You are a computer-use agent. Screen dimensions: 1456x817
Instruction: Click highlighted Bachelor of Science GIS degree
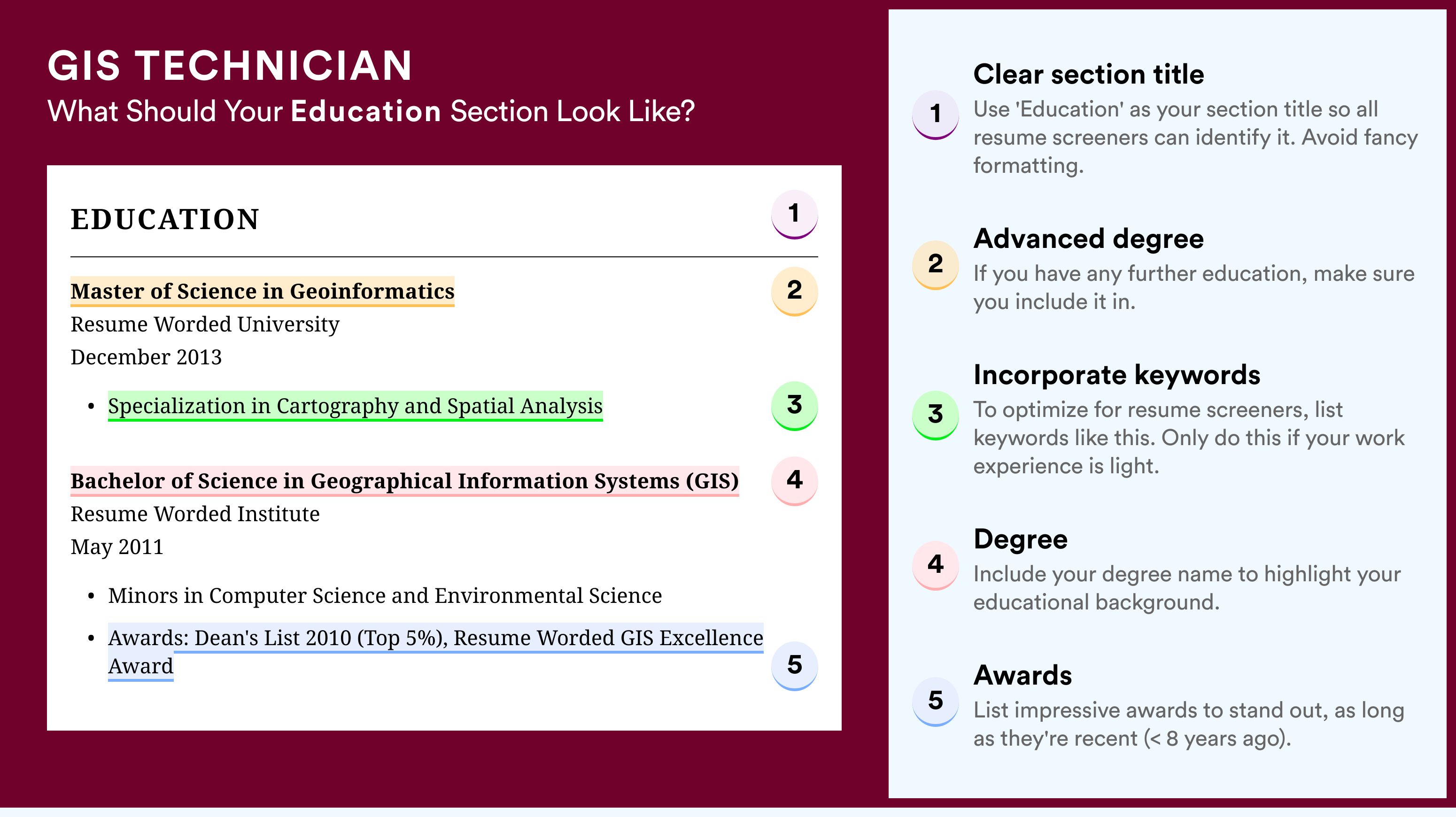coord(404,481)
